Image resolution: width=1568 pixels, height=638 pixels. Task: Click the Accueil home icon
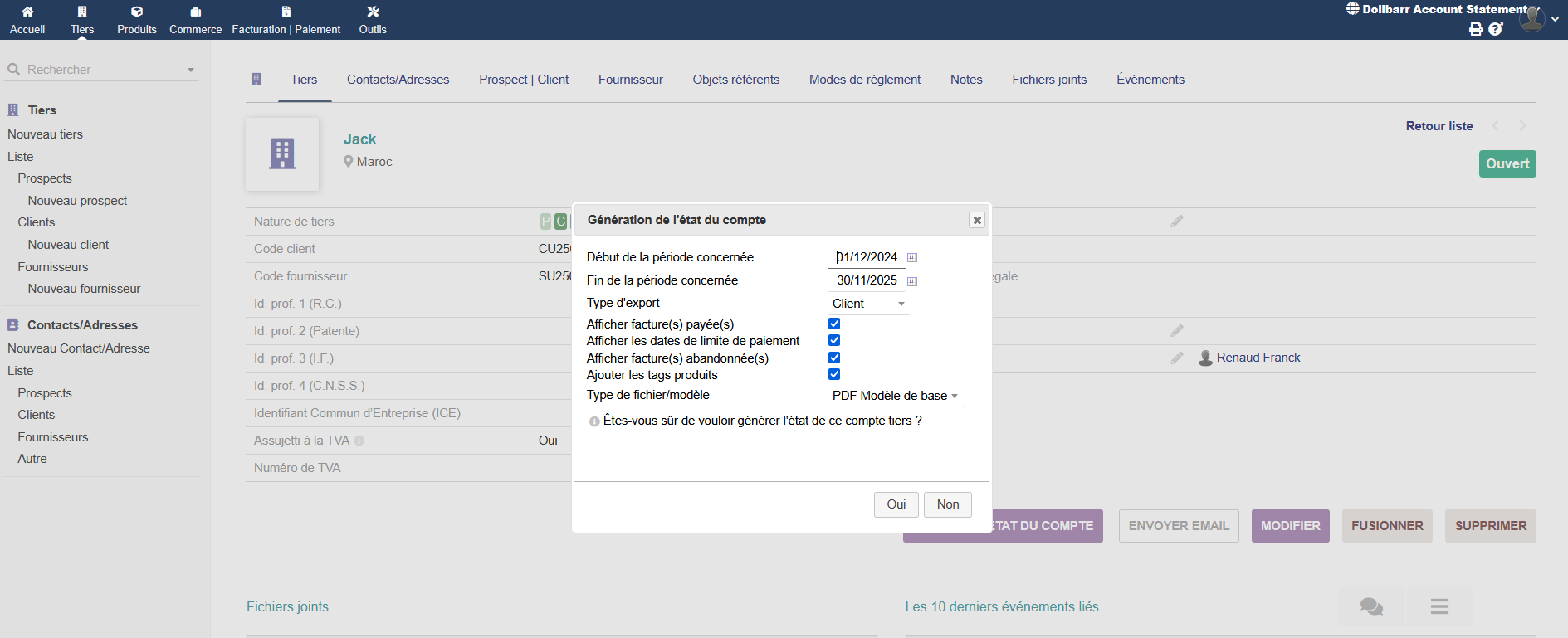pos(27,12)
